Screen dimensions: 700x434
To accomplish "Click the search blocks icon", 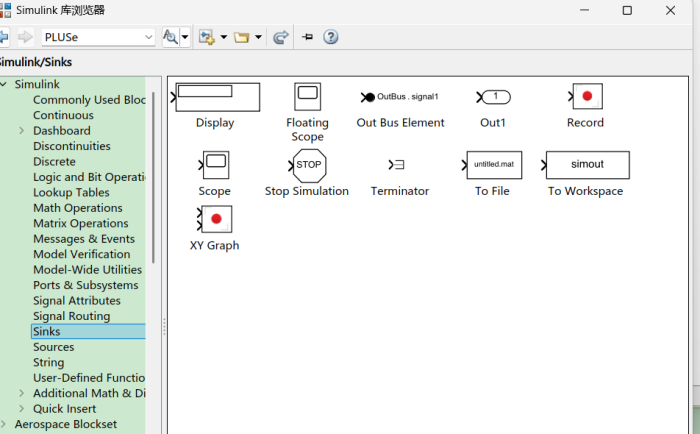I will tap(170, 37).
